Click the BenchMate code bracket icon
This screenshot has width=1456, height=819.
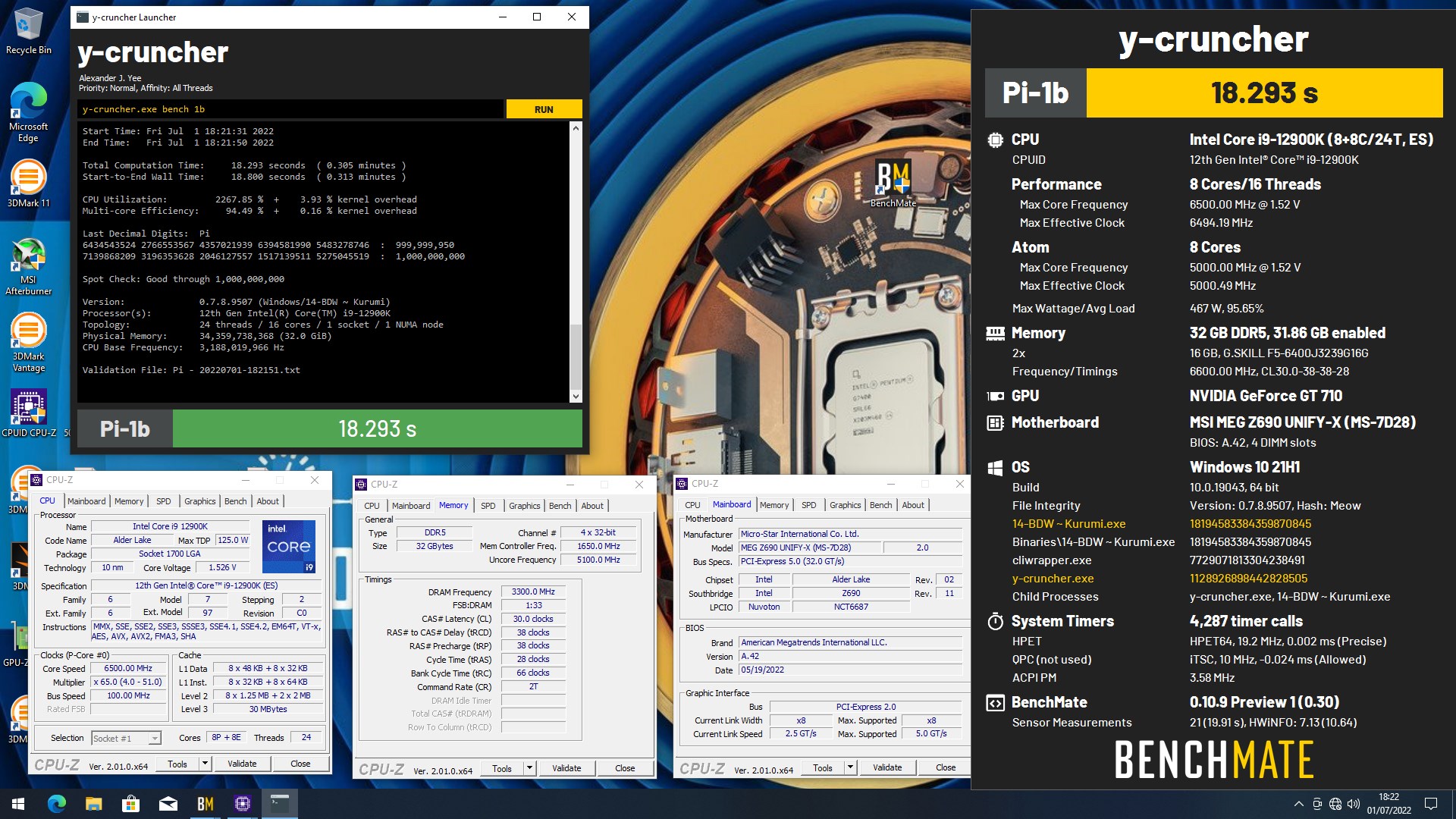click(995, 702)
